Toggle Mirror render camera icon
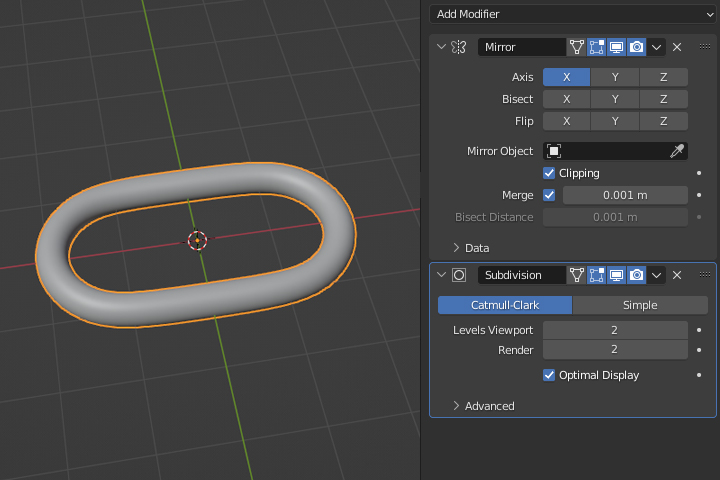This screenshot has height=480, width=720. [636, 47]
